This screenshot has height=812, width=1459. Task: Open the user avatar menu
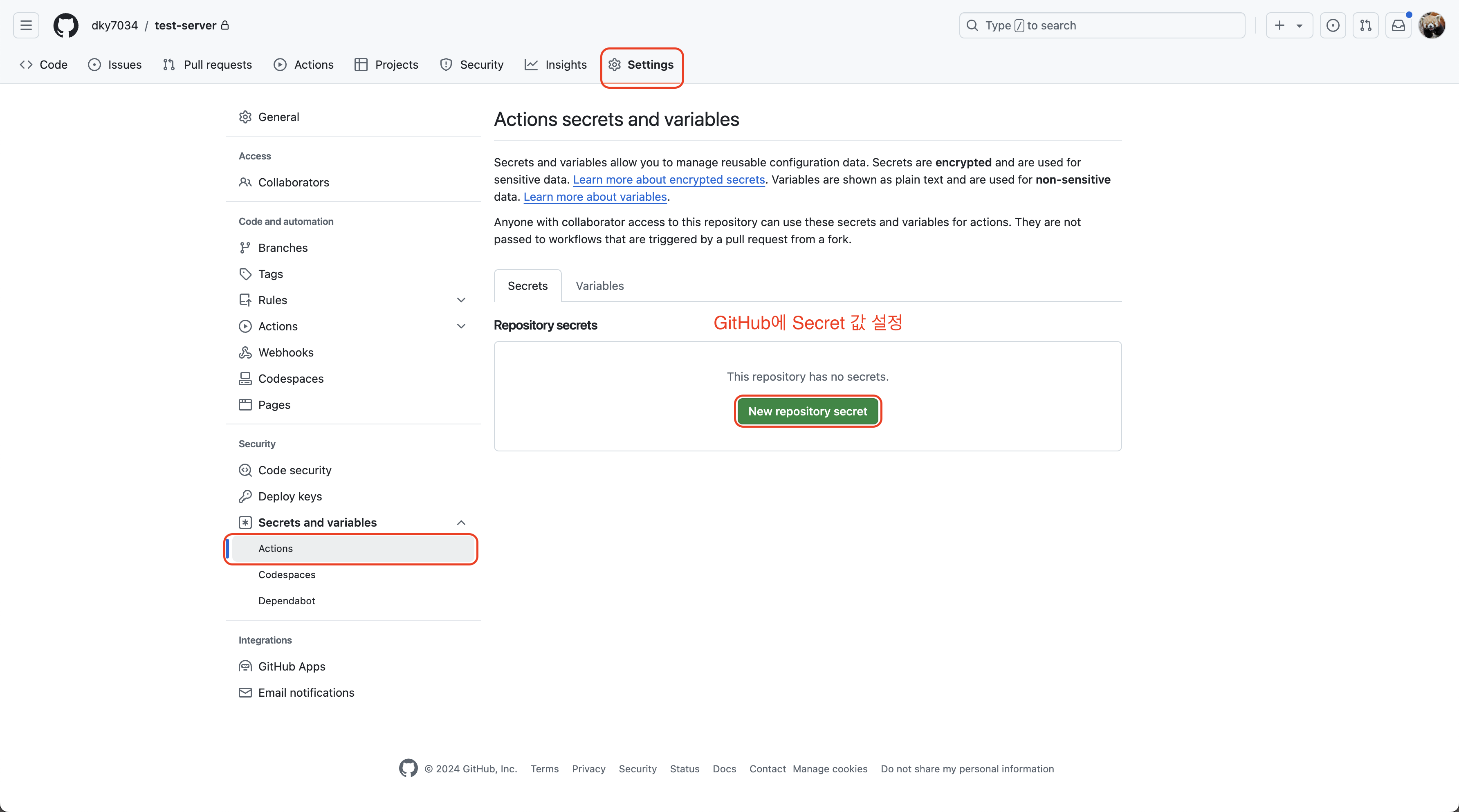pos(1431,25)
